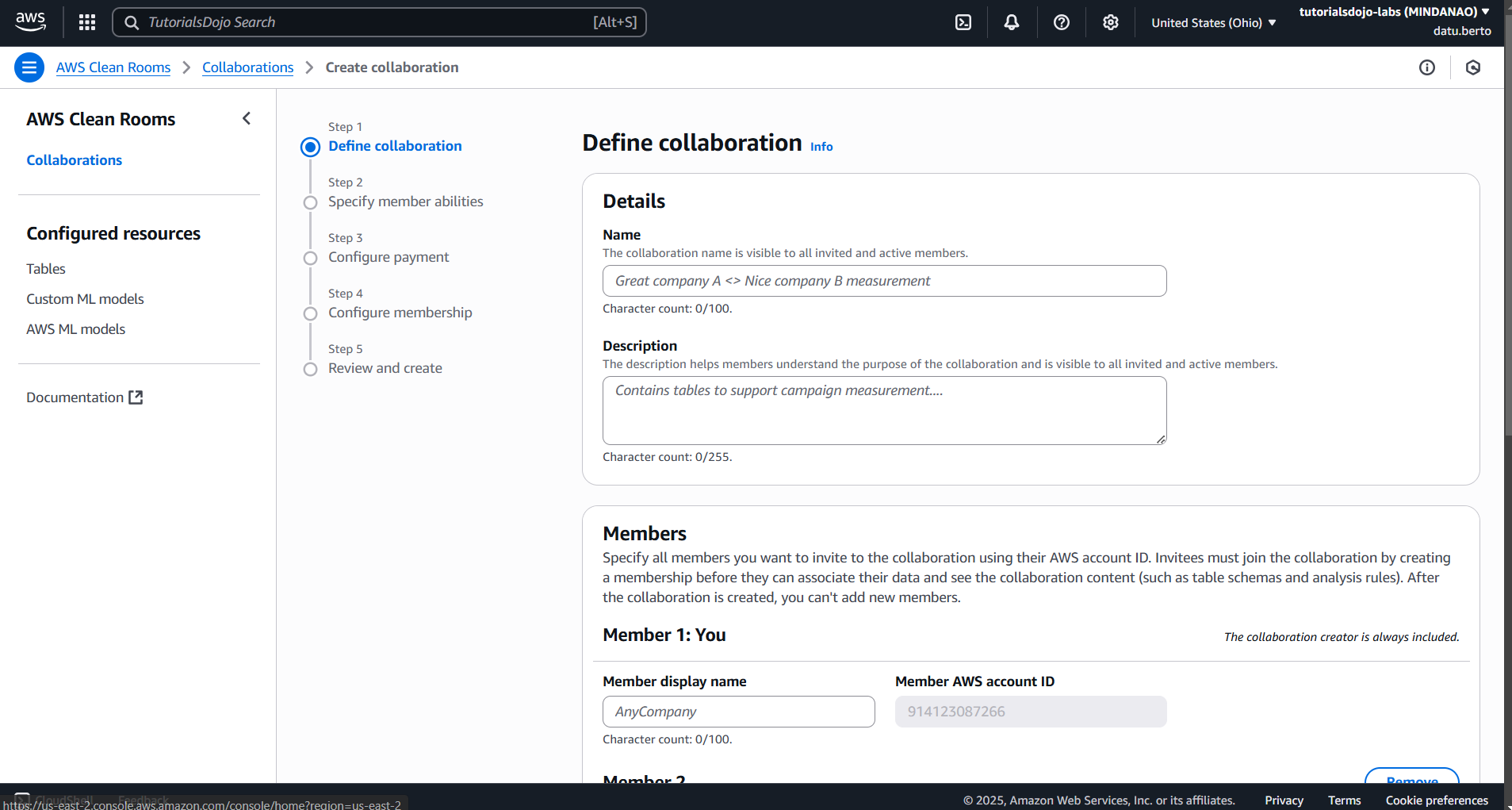Click the Configure payment step label
The height and width of the screenshot is (810, 1512).
pos(389,257)
